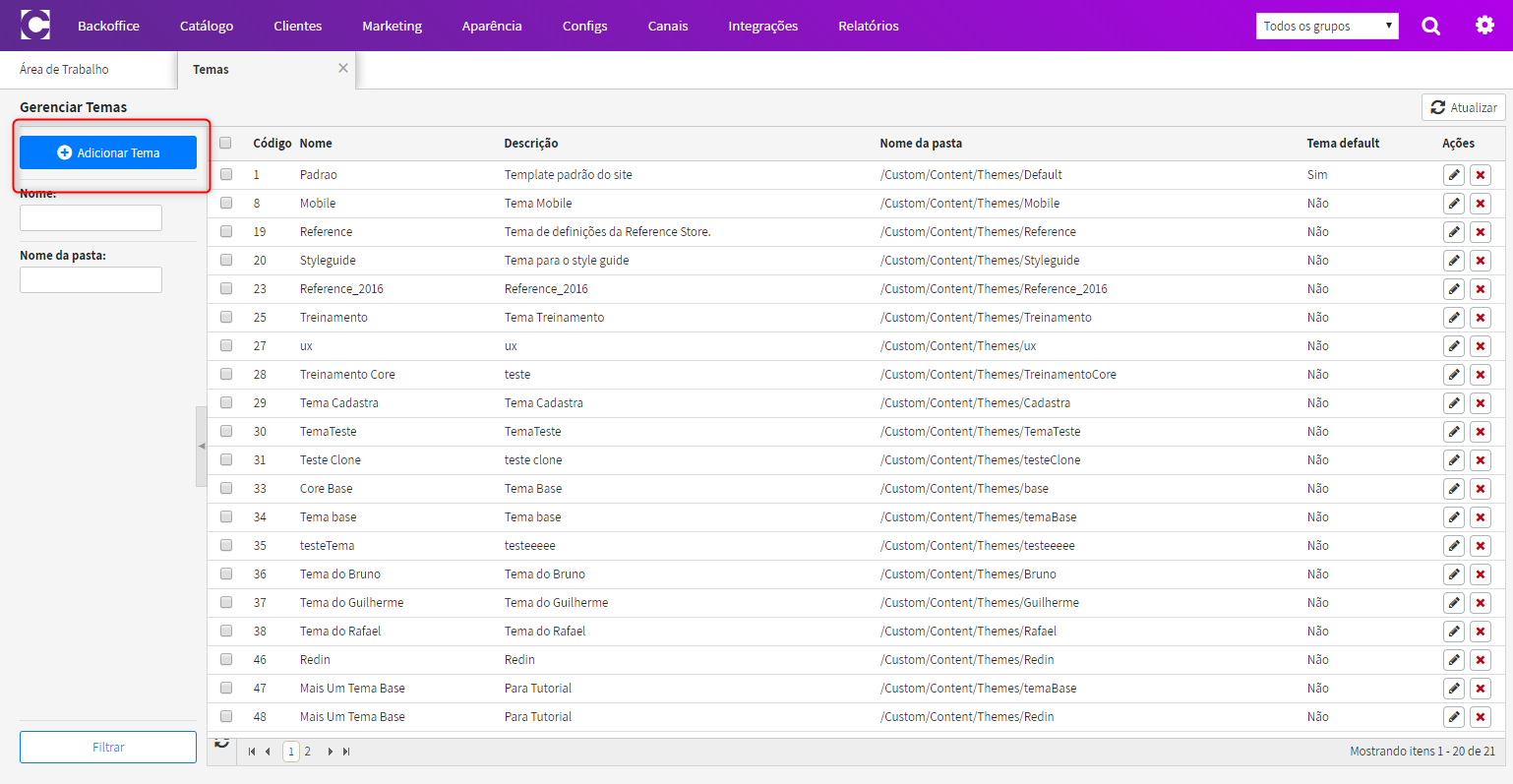This screenshot has width=1513, height=784.
Task: Click the Nome da pasta input field
Action: click(91, 279)
